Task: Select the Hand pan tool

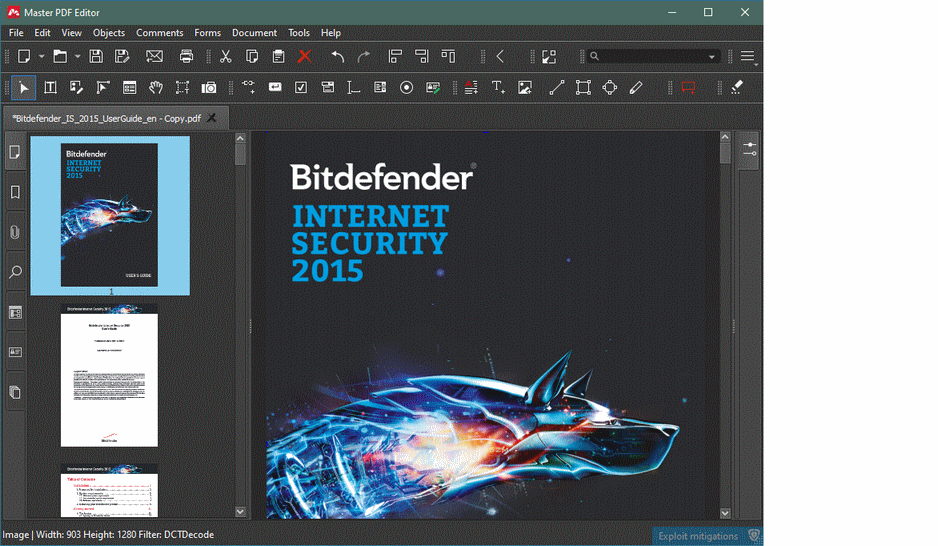Action: (156, 88)
